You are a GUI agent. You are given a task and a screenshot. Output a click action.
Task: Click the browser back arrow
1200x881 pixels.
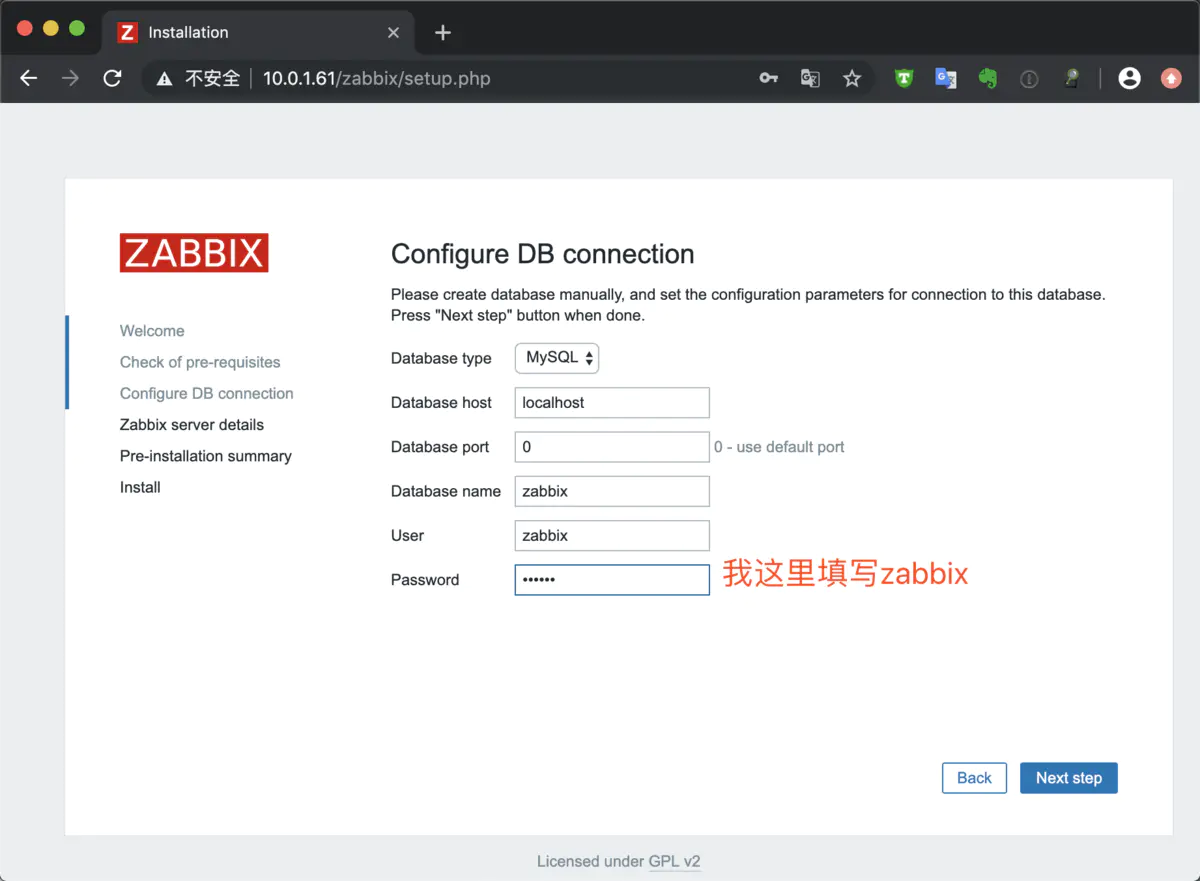28,78
